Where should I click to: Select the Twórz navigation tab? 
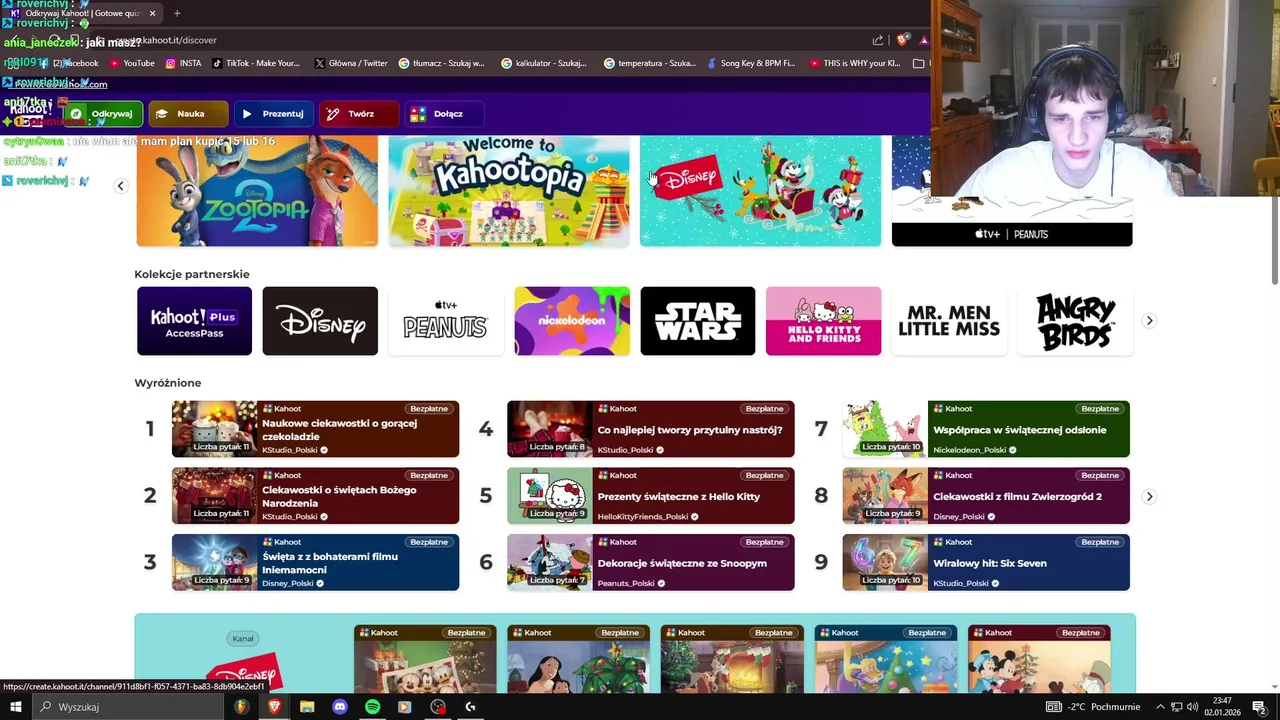[x=358, y=114]
